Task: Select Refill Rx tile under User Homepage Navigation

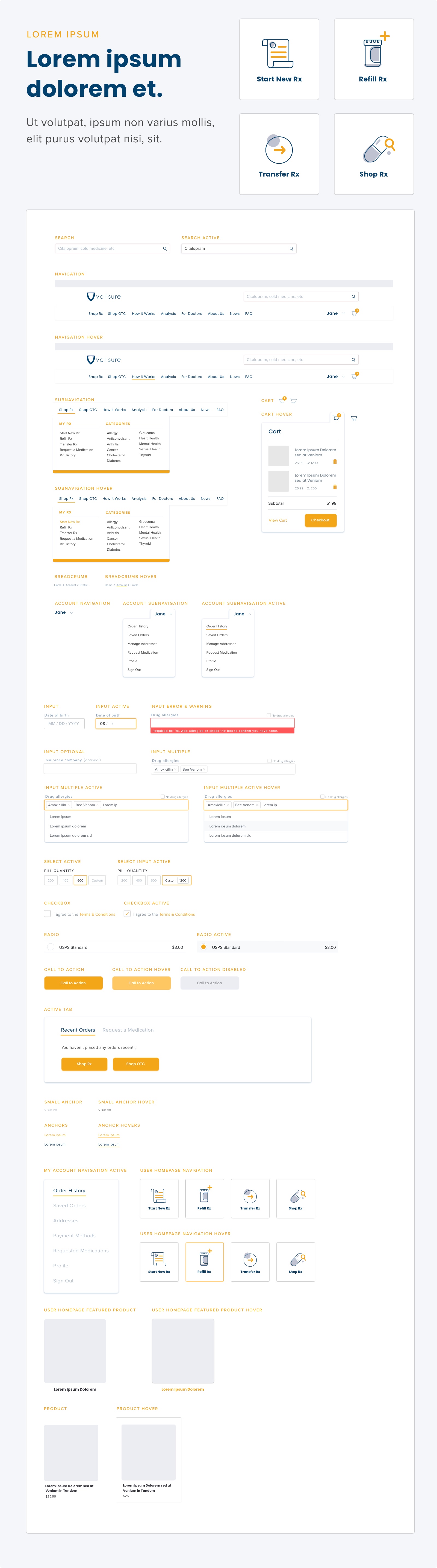Action: pyautogui.click(x=205, y=1198)
